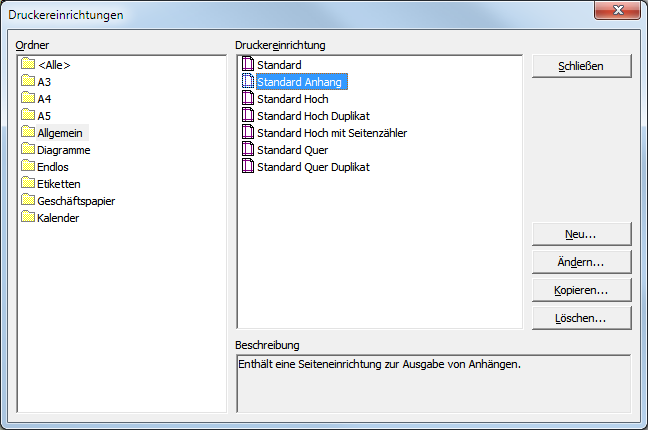This screenshot has width=648, height=430.
Task: Click the Ändern... button
Action: (x=581, y=262)
